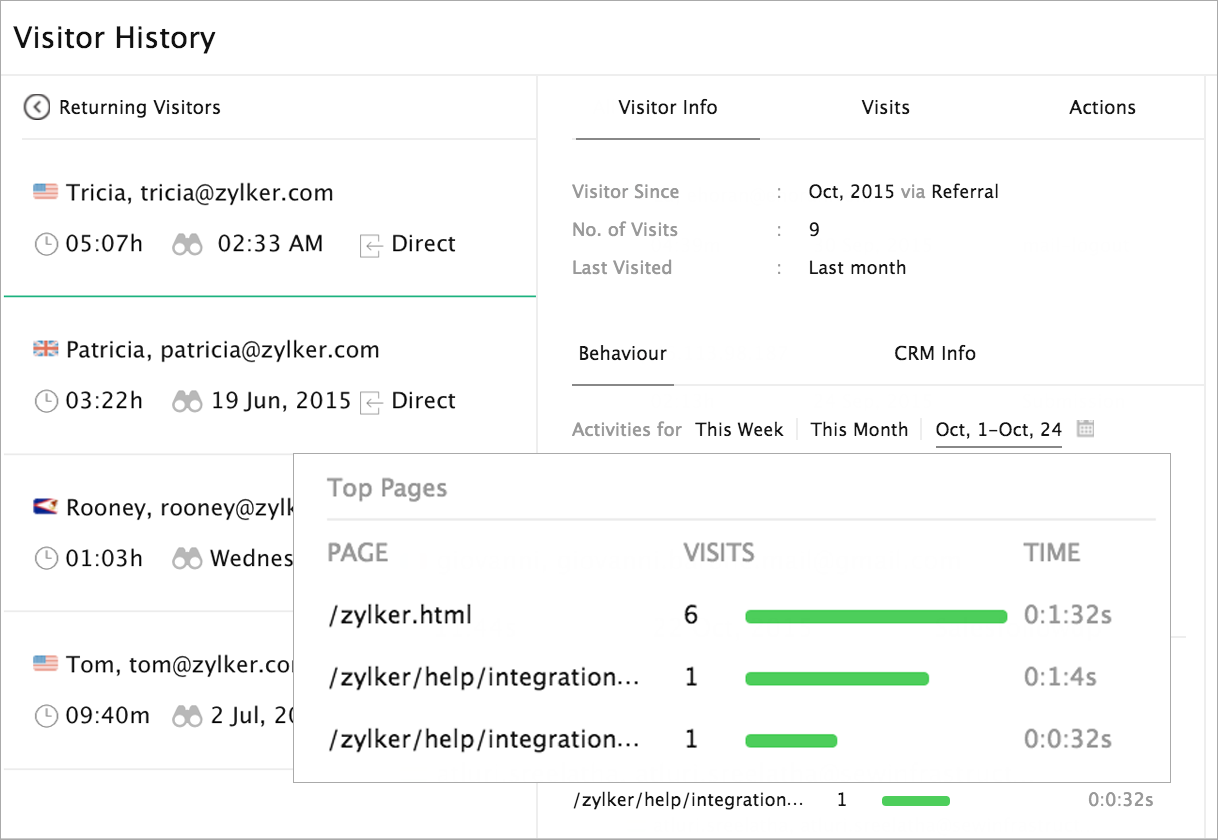Click the clock icon beside 09:40m
1218x840 pixels.
tap(46, 716)
